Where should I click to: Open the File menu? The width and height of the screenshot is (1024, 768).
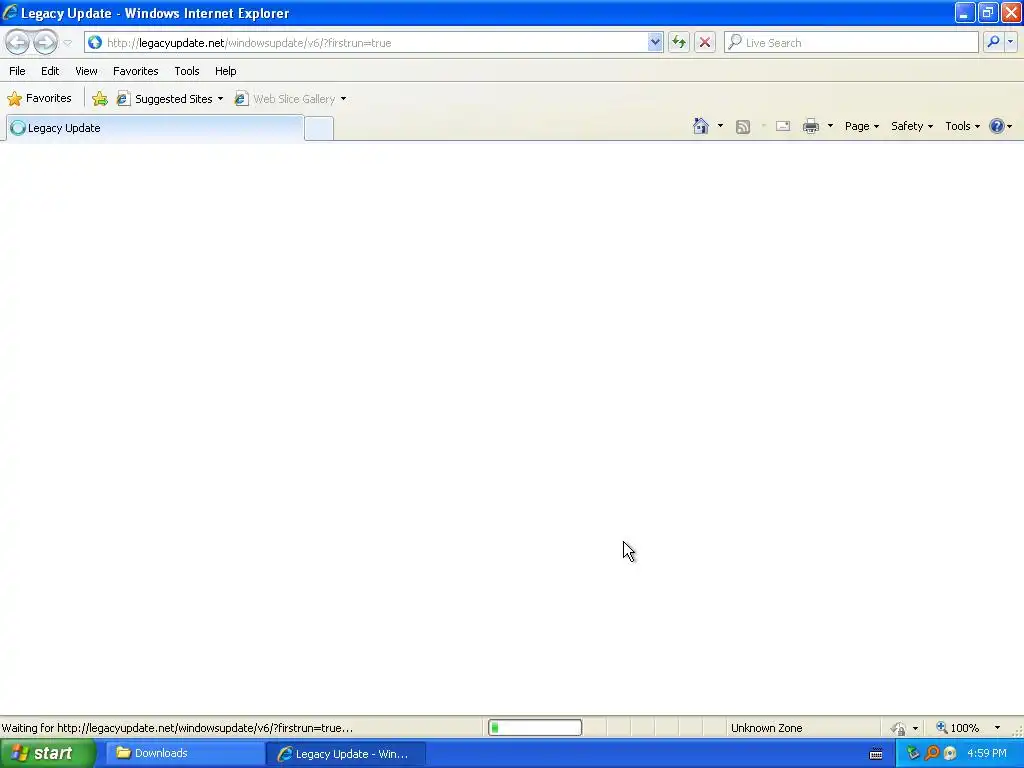pos(18,71)
